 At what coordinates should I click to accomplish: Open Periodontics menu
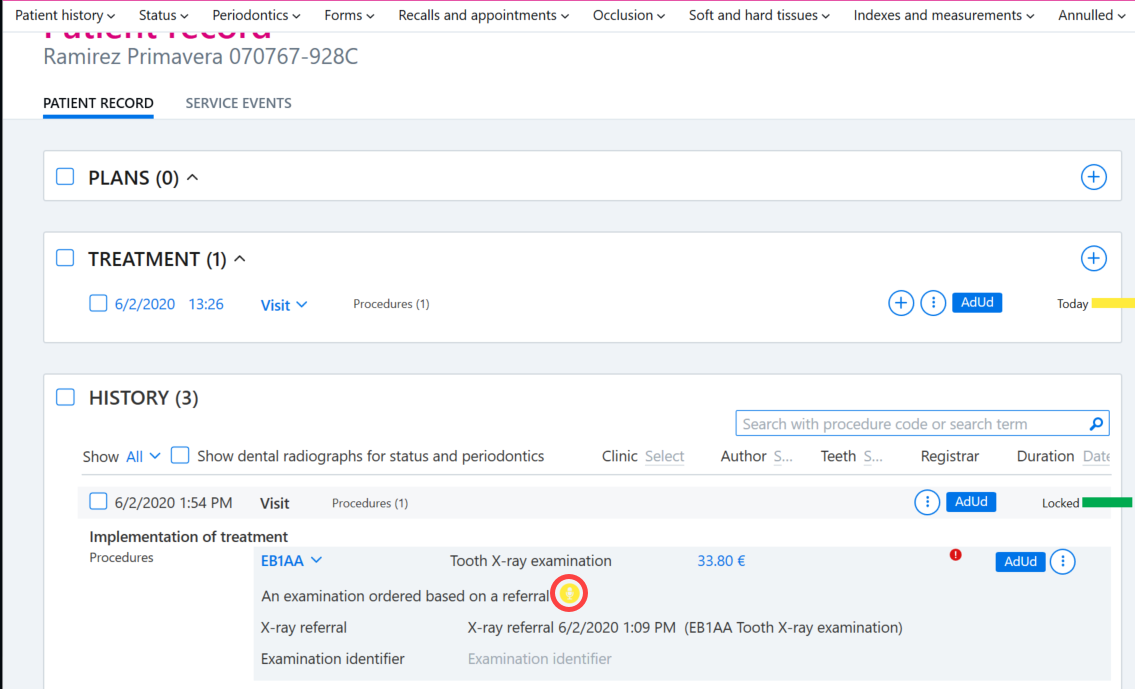256,15
